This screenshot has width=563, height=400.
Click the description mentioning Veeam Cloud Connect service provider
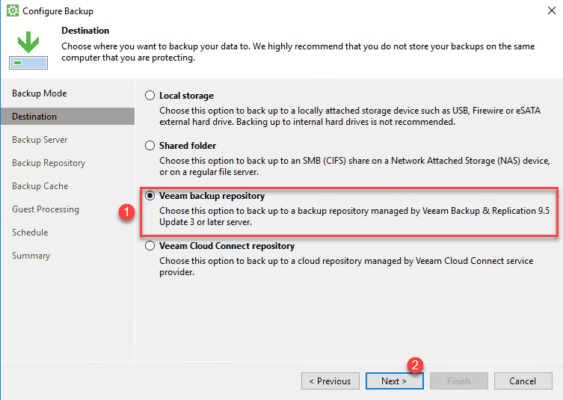(346, 266)
